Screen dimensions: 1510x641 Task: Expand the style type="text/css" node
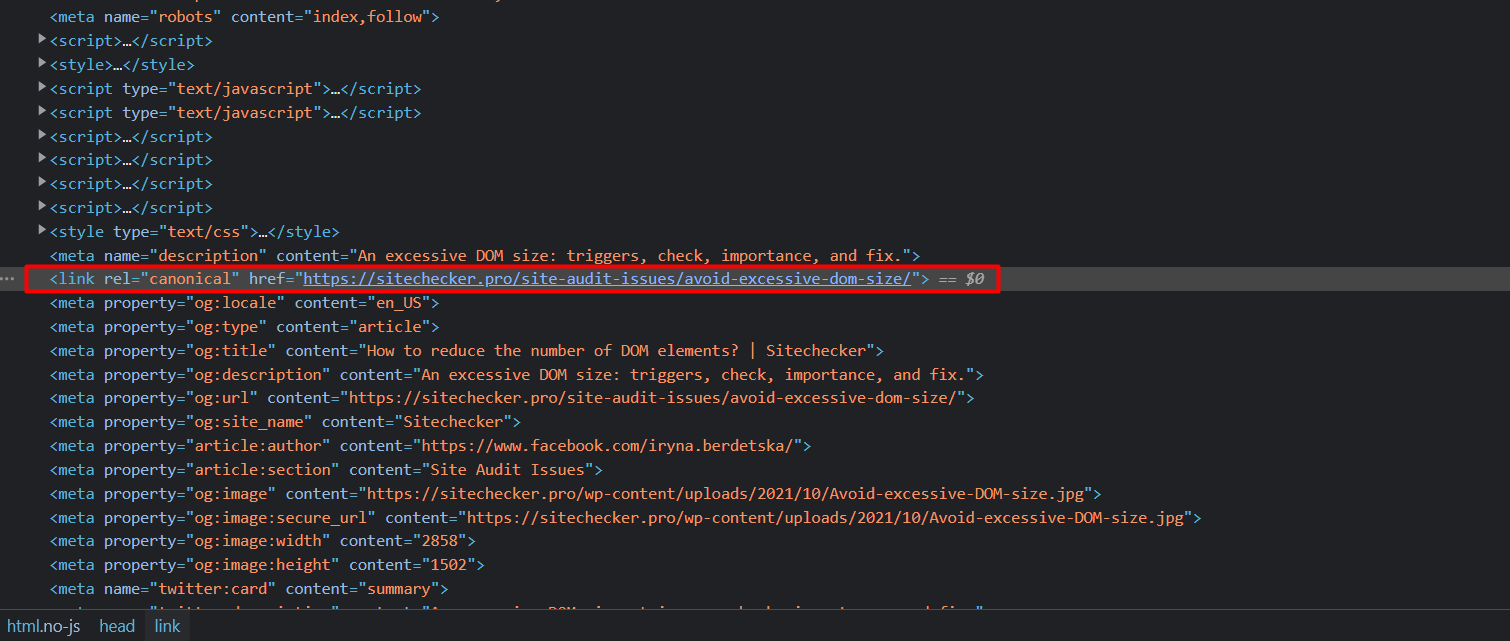coord(42,231)
